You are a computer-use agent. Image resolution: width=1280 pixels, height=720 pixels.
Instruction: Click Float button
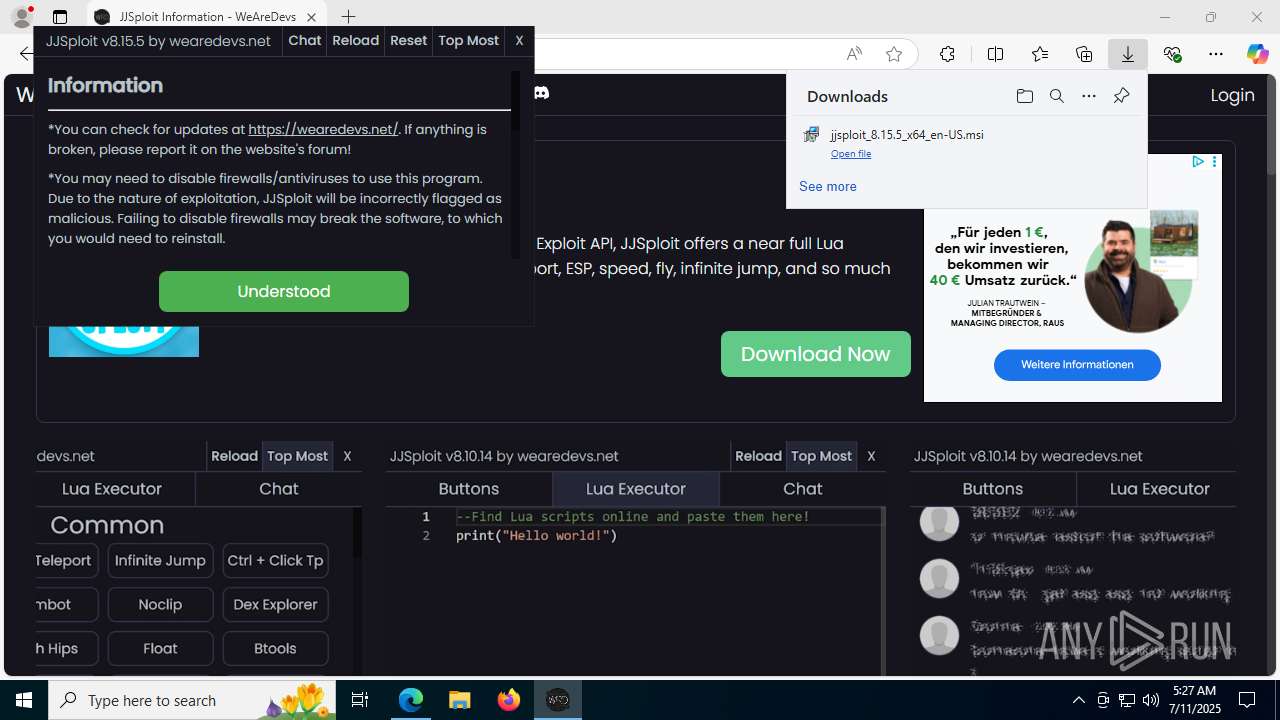pos(160,649)
